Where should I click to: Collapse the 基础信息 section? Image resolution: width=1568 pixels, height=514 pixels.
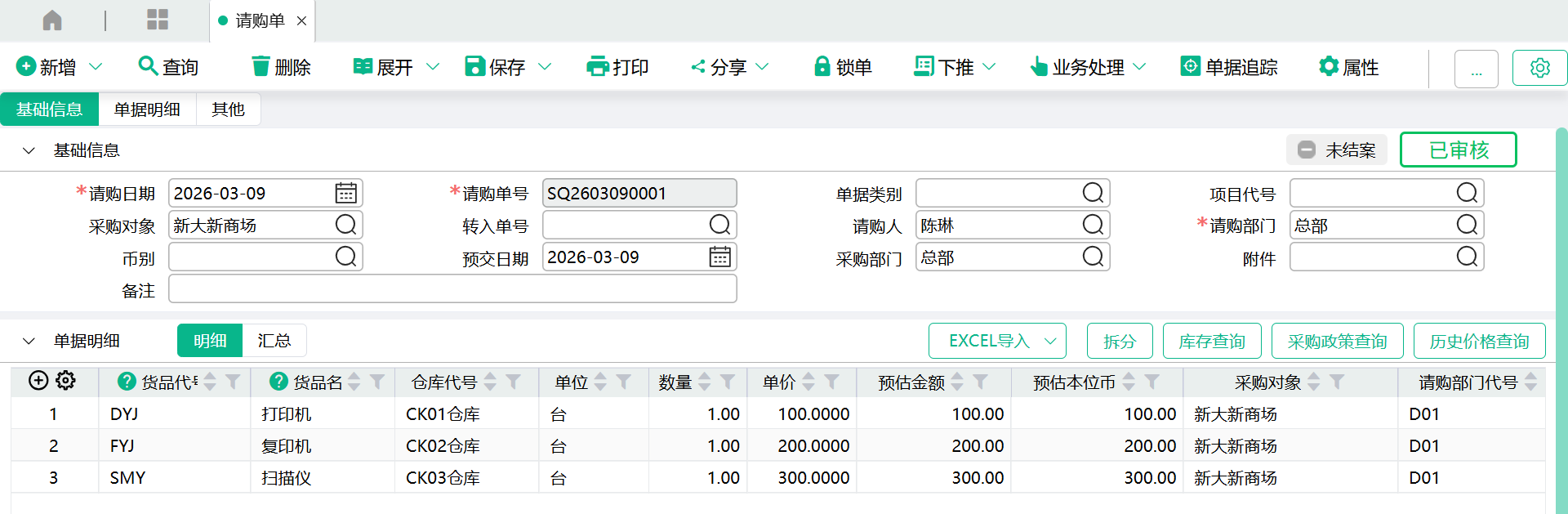[29, 150]
